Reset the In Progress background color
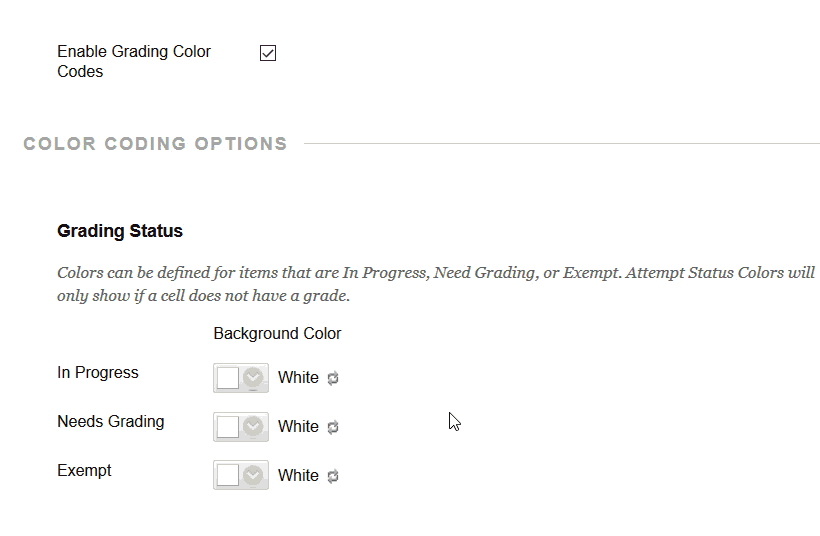The image size is (820, 536). pos(333,378)
